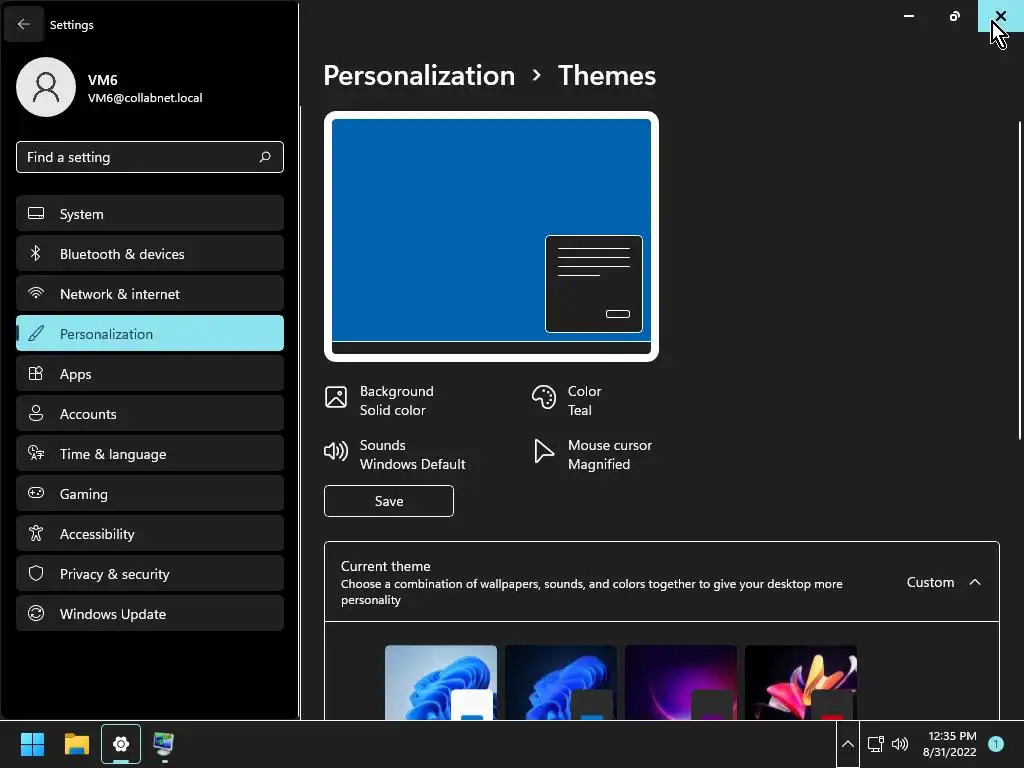Click the Accessibility figure icon
Screen dimensions: 1024x768
point(36,533)
